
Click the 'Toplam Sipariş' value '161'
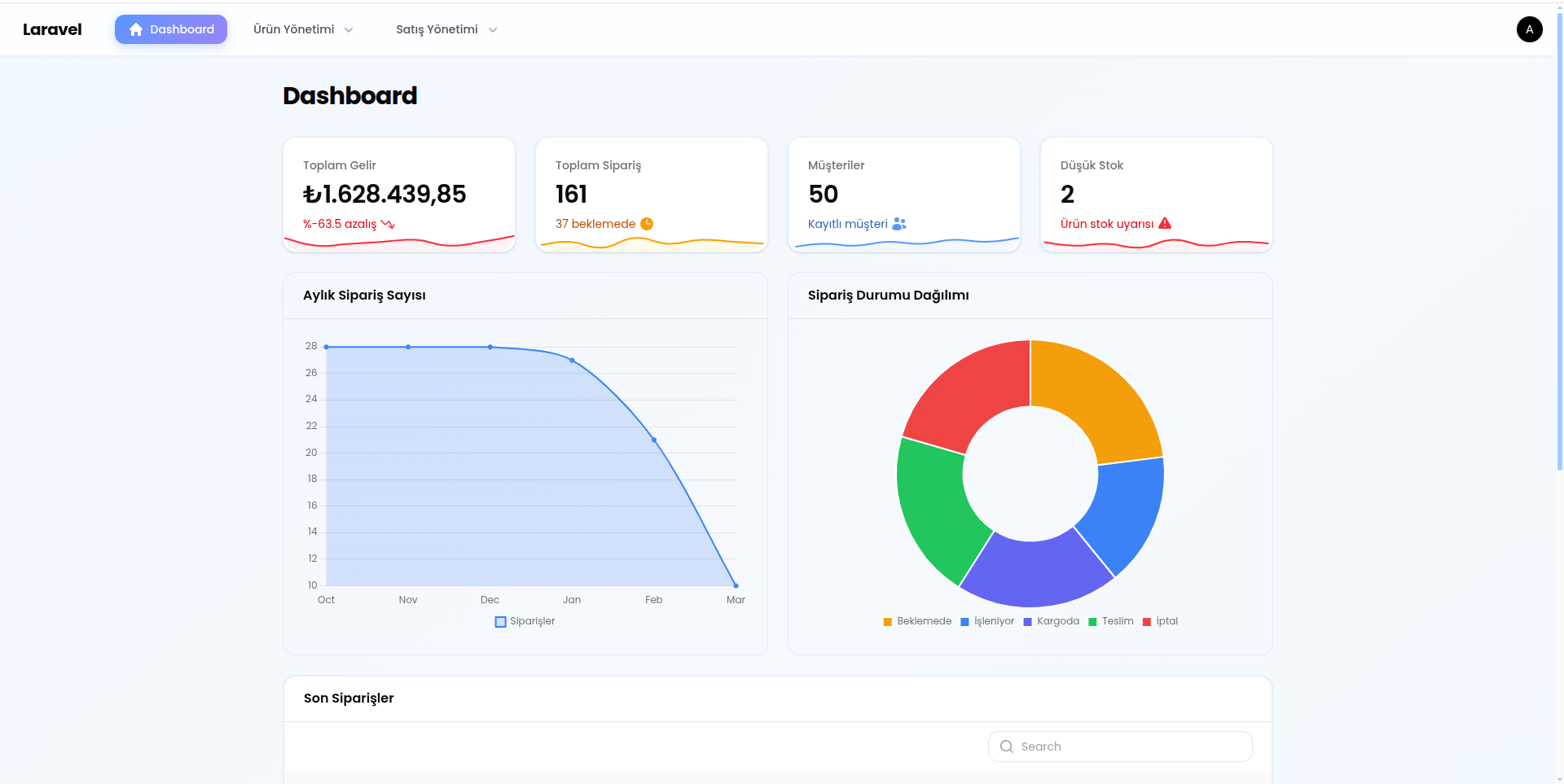571,195
